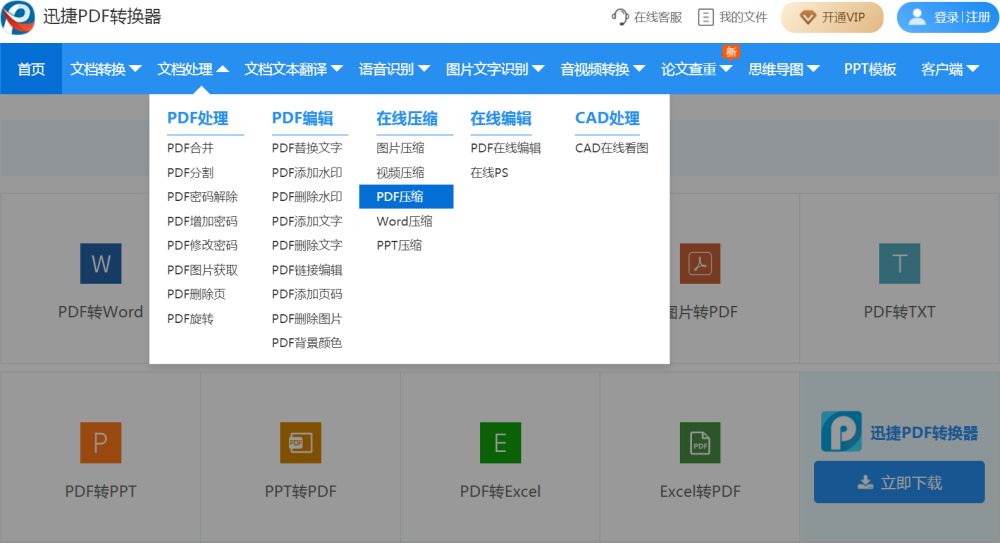Click the 在线压缩 column heading

click(x=407, y=118)
